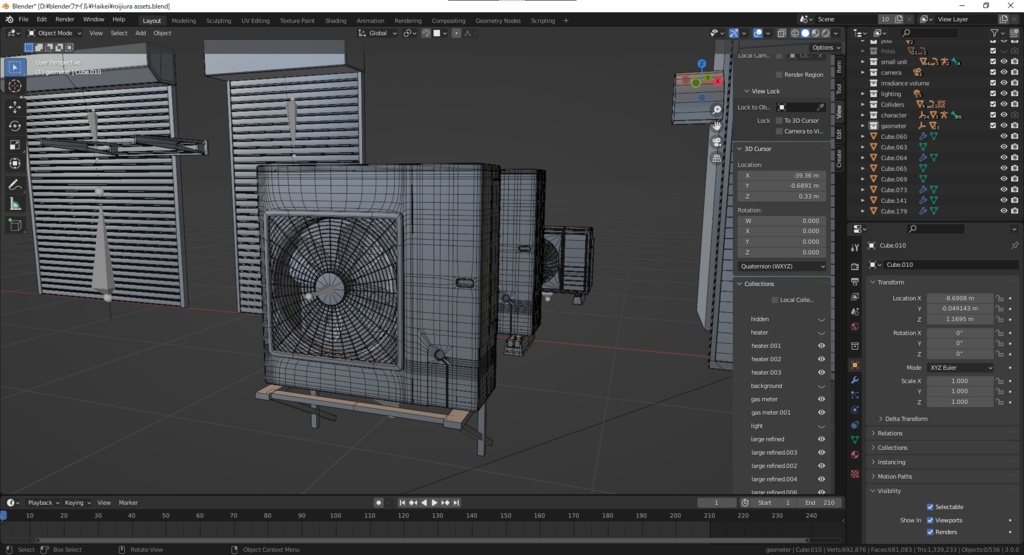
Task: Switch to the Geometry Nodes workspace tab
Action: point(498,21)
